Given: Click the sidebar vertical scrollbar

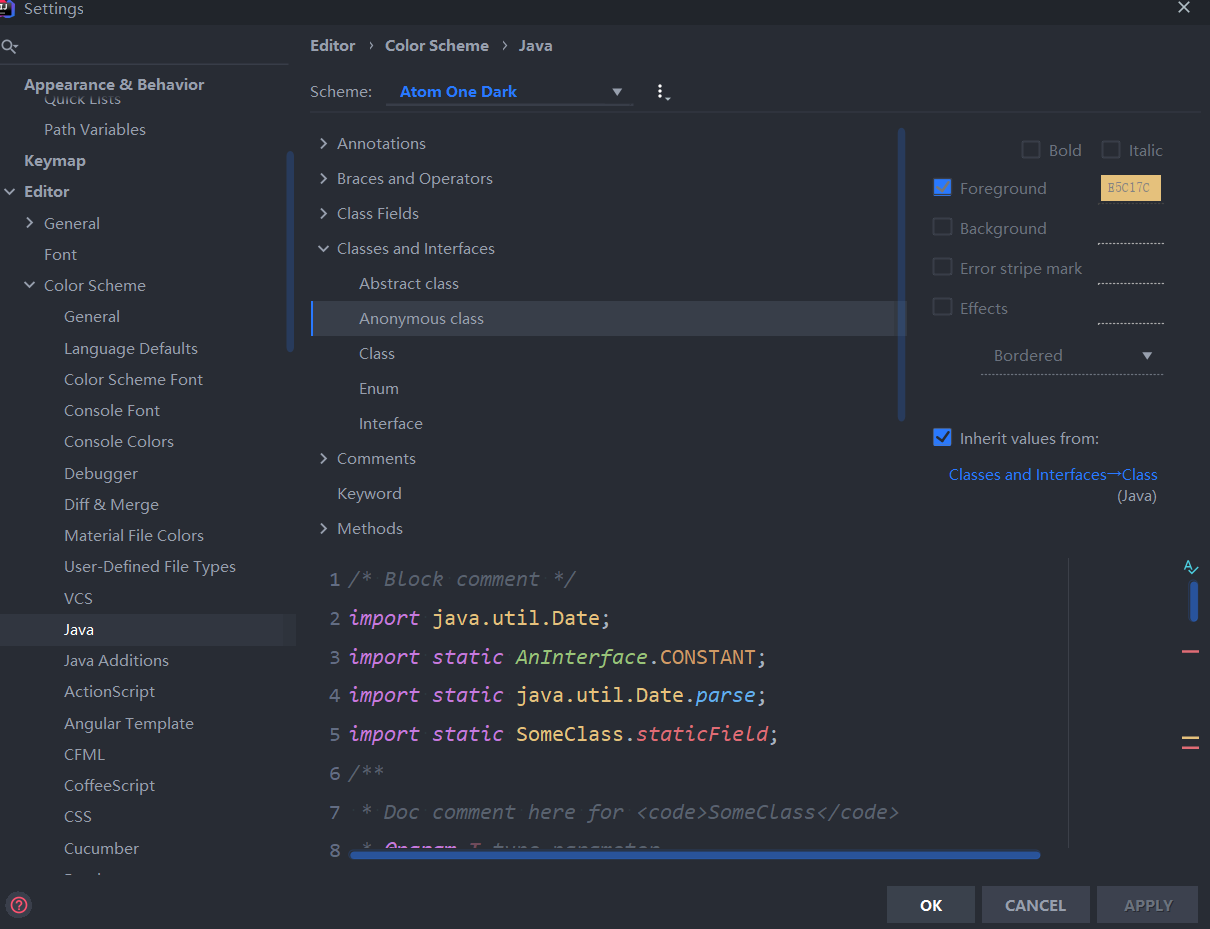Looking at the screenshot, I should click(x=290, y=250).
